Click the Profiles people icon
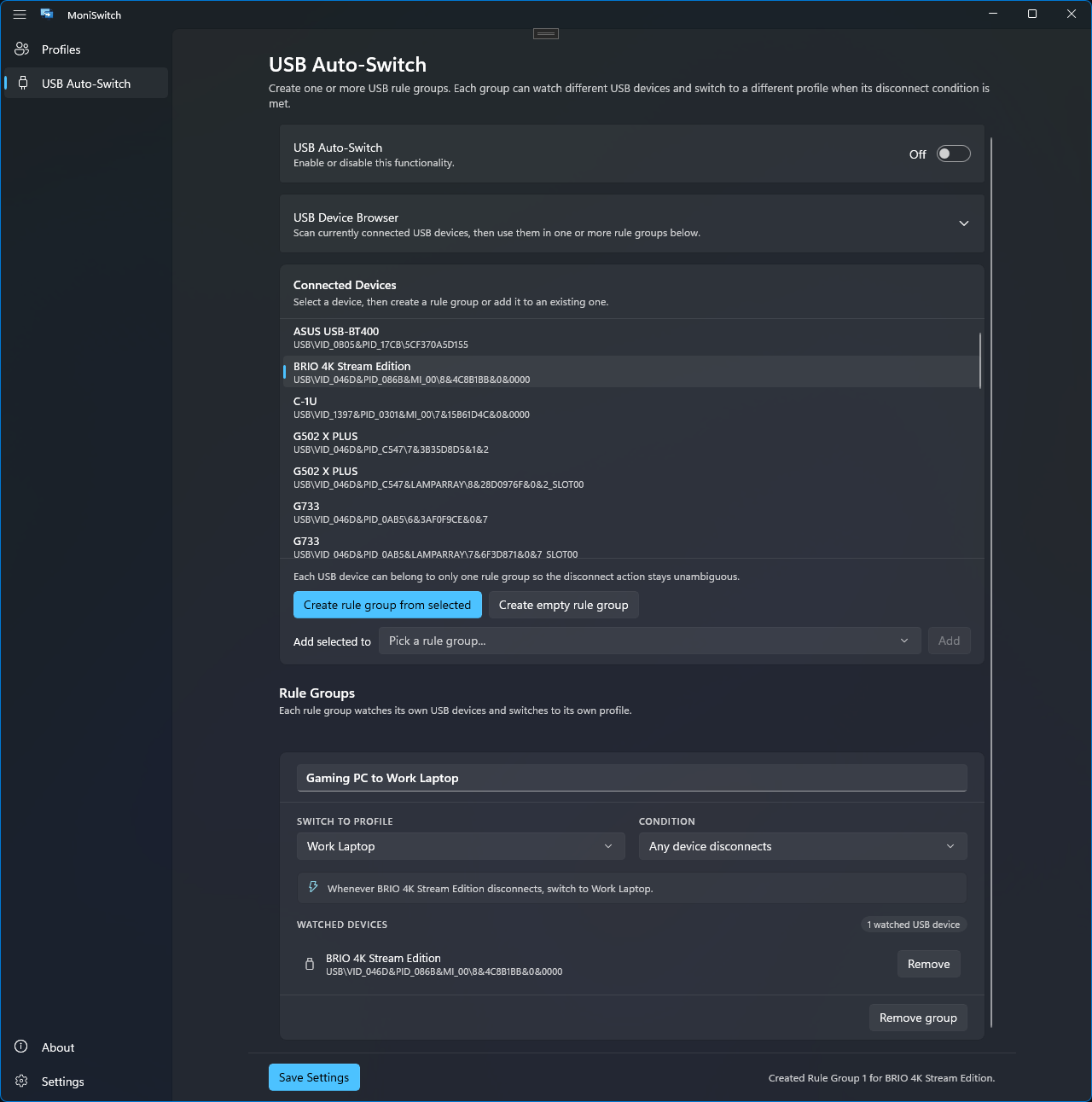1092x1102 pixels. (22, 49)
